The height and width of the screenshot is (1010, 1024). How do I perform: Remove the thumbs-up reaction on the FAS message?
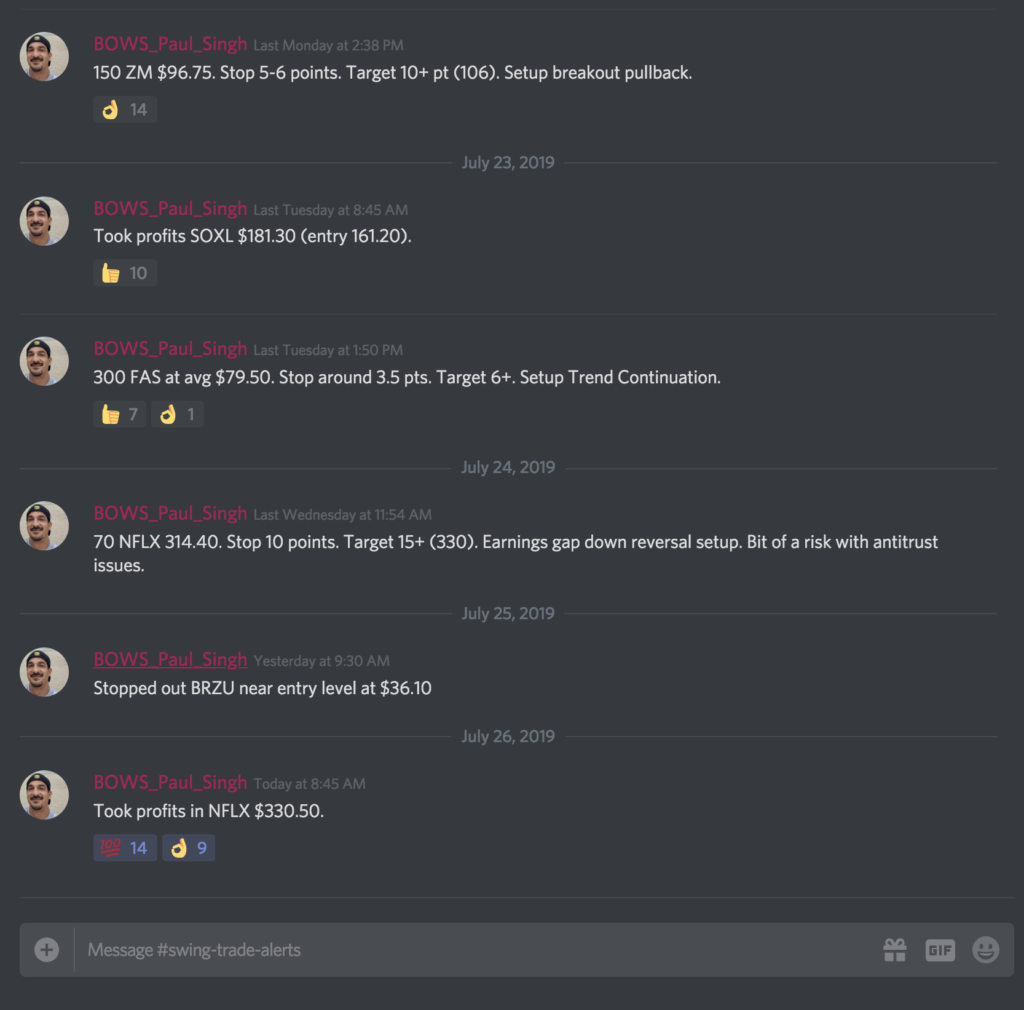click(x=119, y=413)
